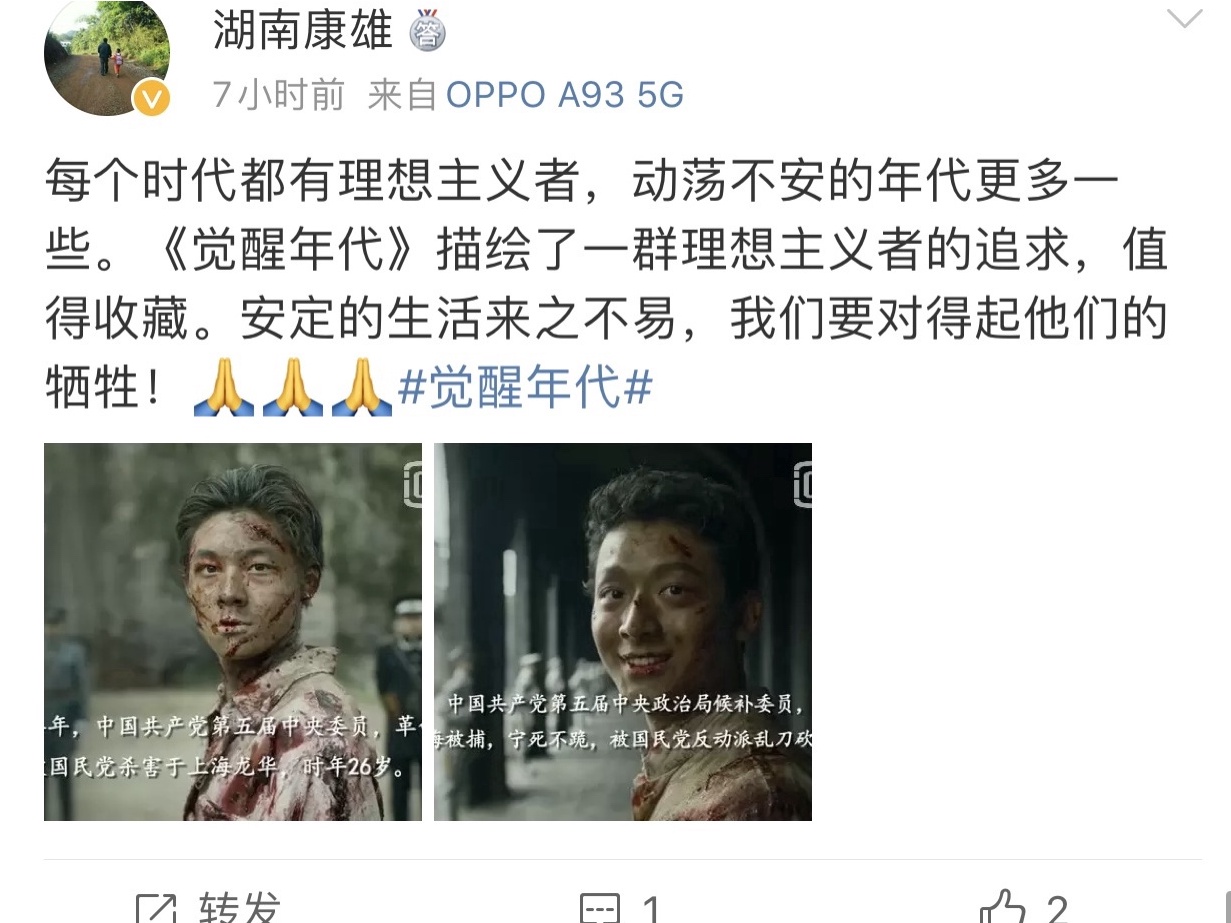Expand the post options chevron menu

pos(1185,20)
